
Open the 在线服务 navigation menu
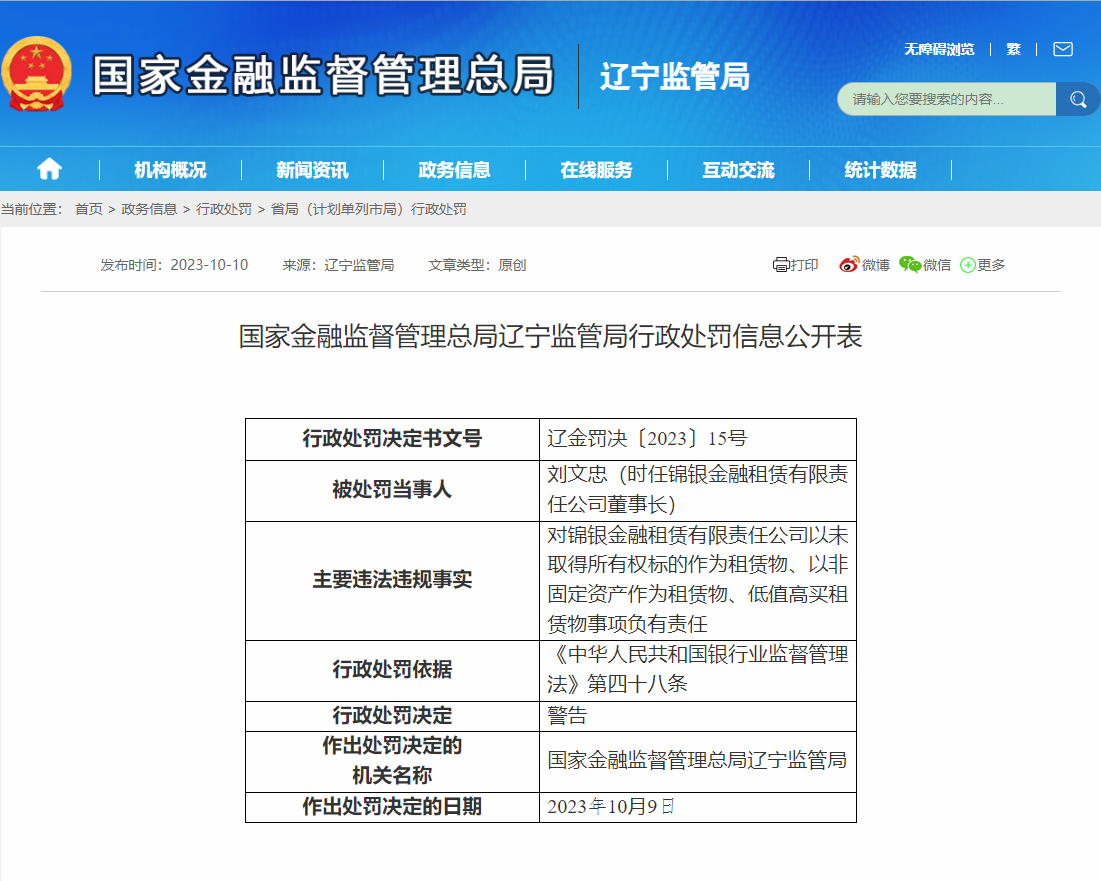point(596,170)
